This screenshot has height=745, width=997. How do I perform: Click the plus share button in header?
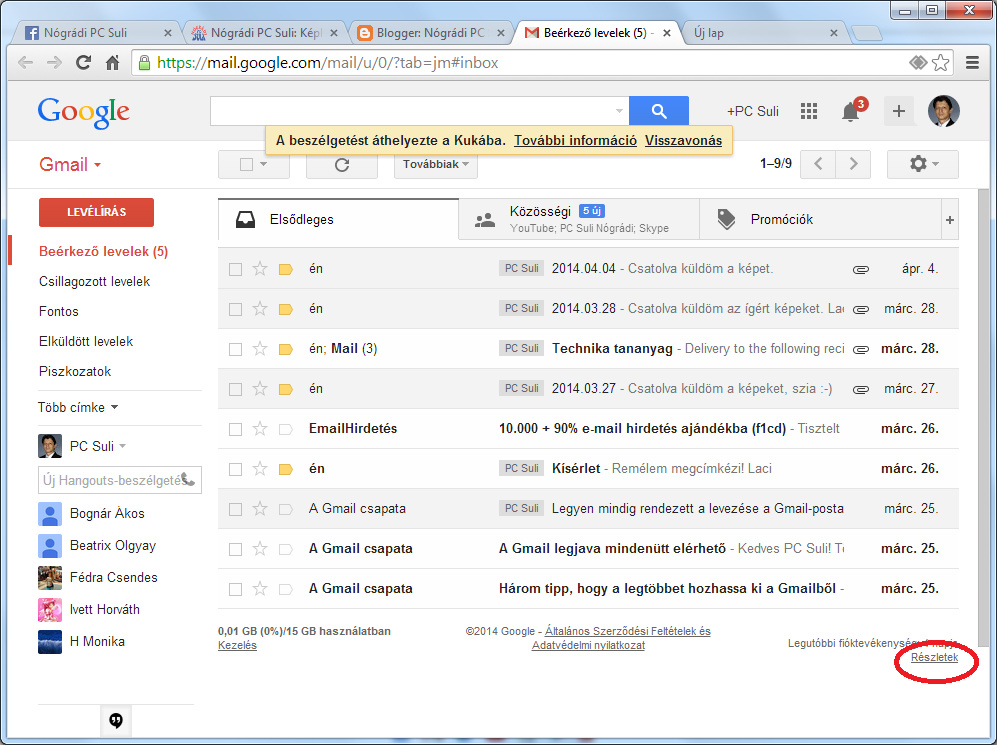(898, 111)
